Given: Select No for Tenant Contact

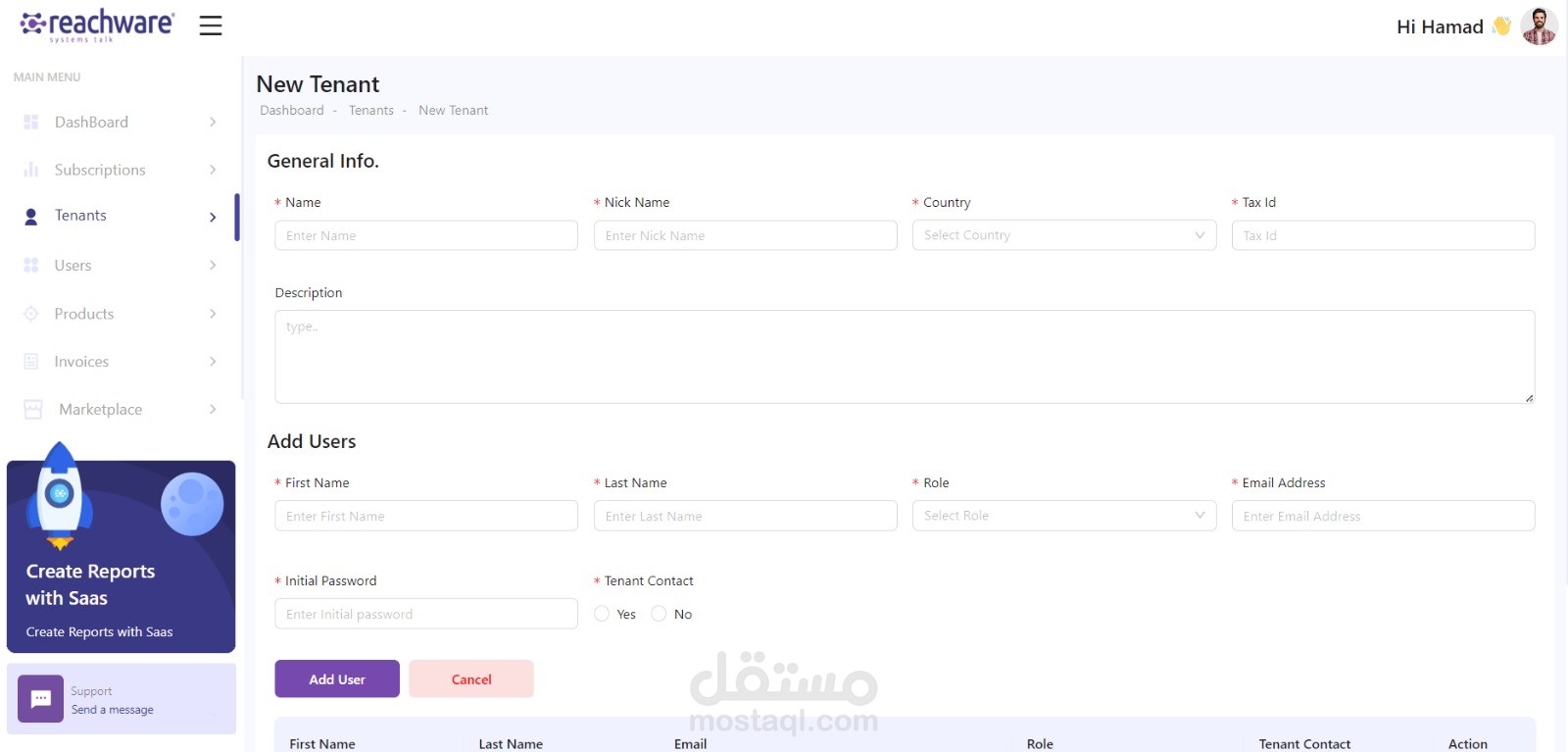Looking at the screenshot, I should [659, 614].
